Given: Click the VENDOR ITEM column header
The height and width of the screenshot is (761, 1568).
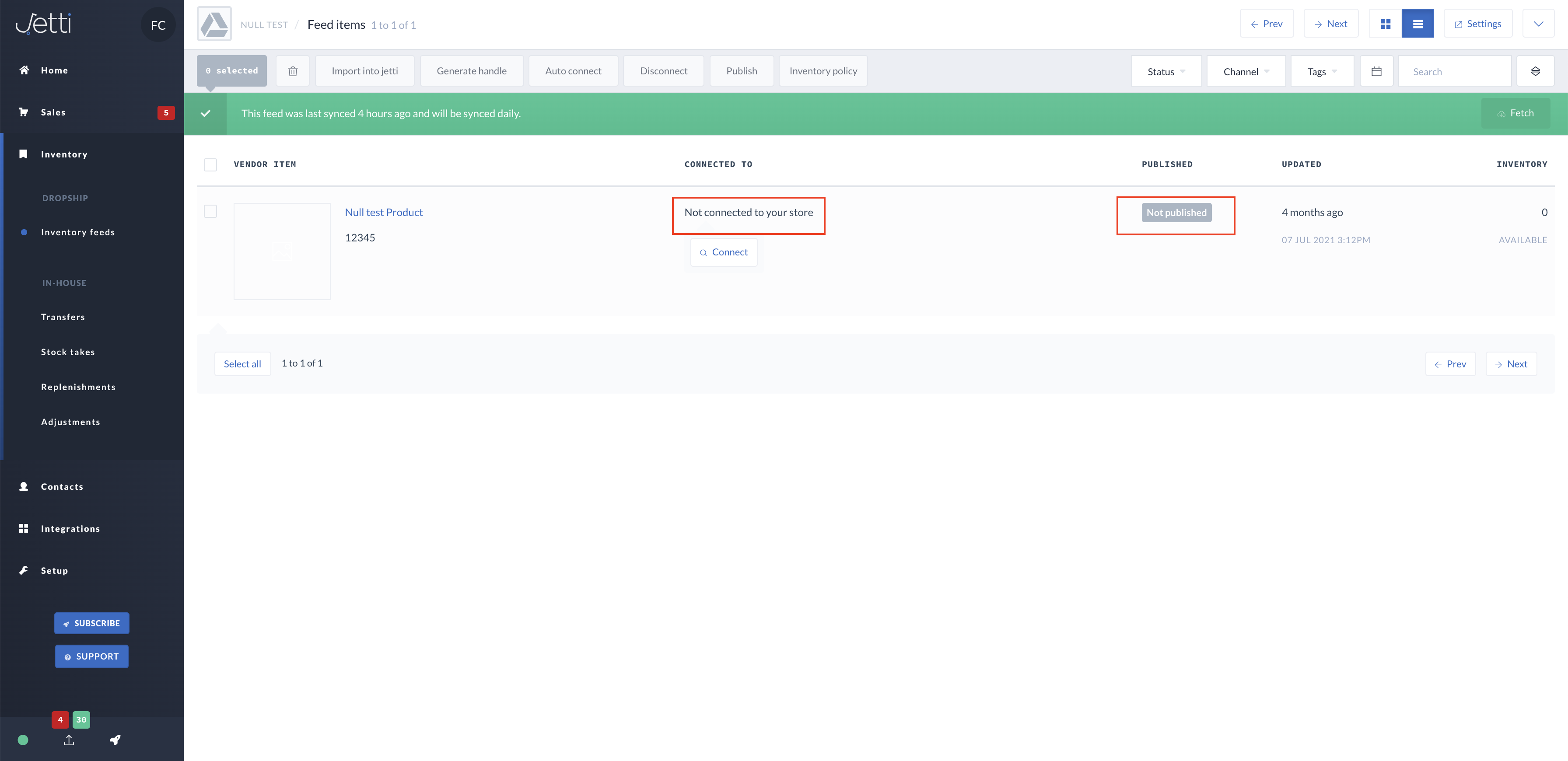Looking at the screenshot, I should pos(265,164).
